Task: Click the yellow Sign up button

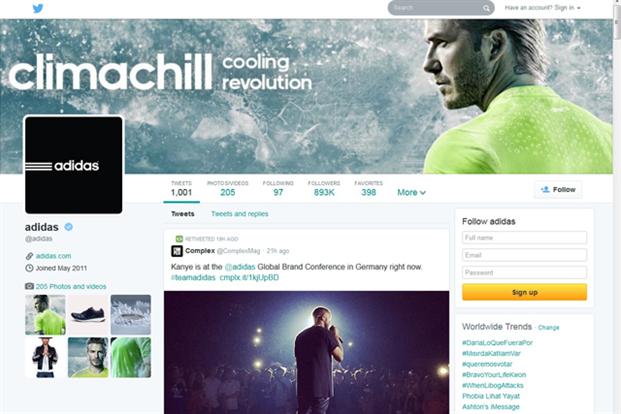Action: point(524,292)
